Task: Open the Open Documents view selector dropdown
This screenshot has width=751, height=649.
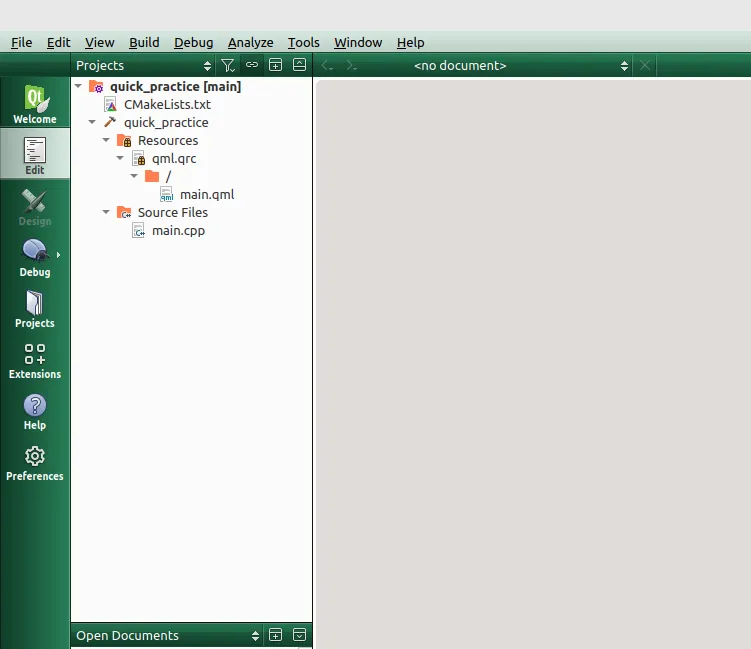Action: [x=168, y=635]
